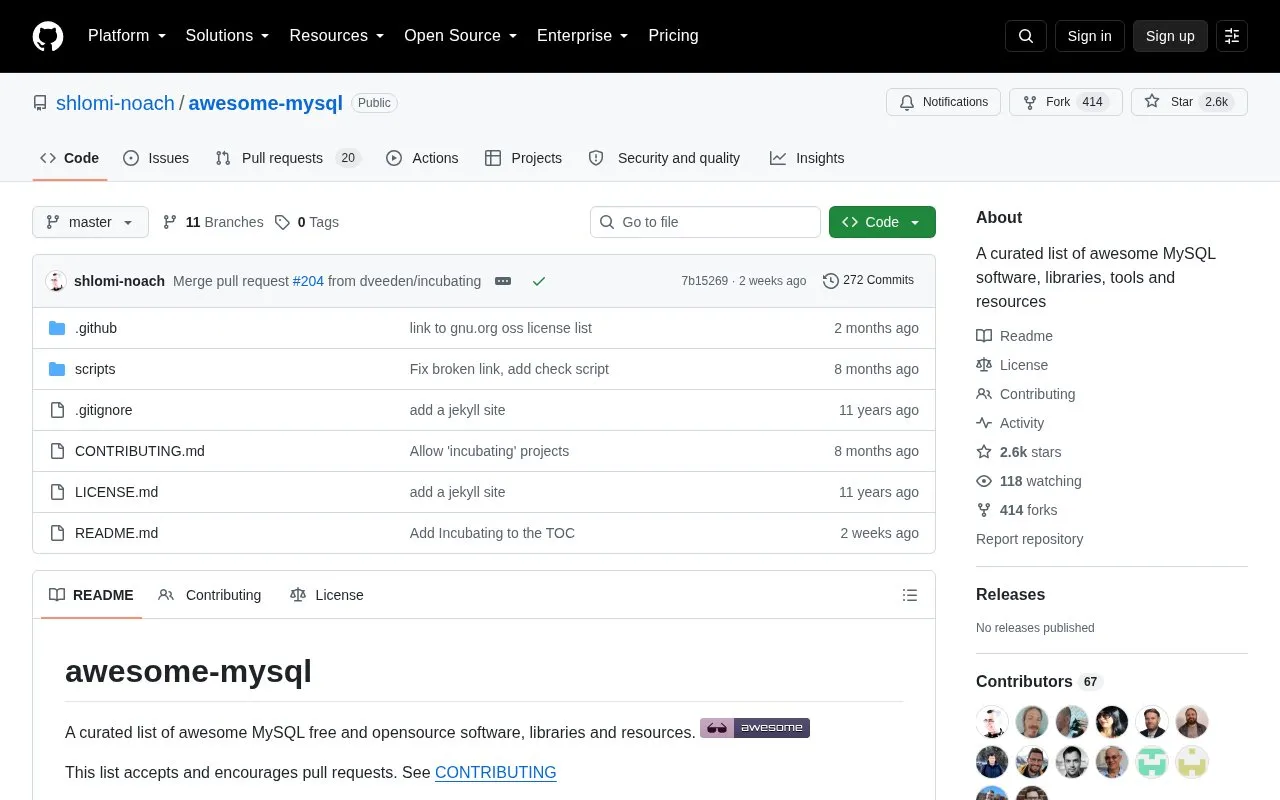Viewport: 1280px width, 800px height.
Task: Open the Pricing link
Action: (x=673, y=36)
